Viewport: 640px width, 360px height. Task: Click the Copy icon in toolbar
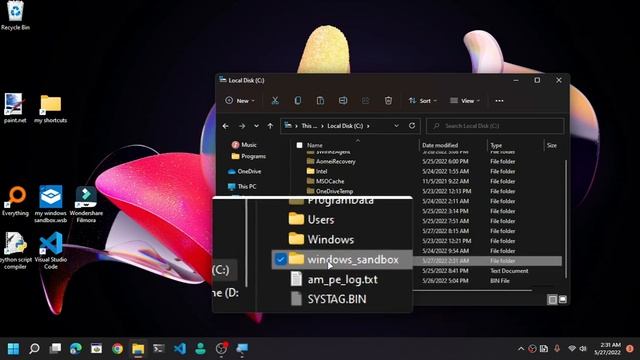pyautogui.click(x=298, y=100)
